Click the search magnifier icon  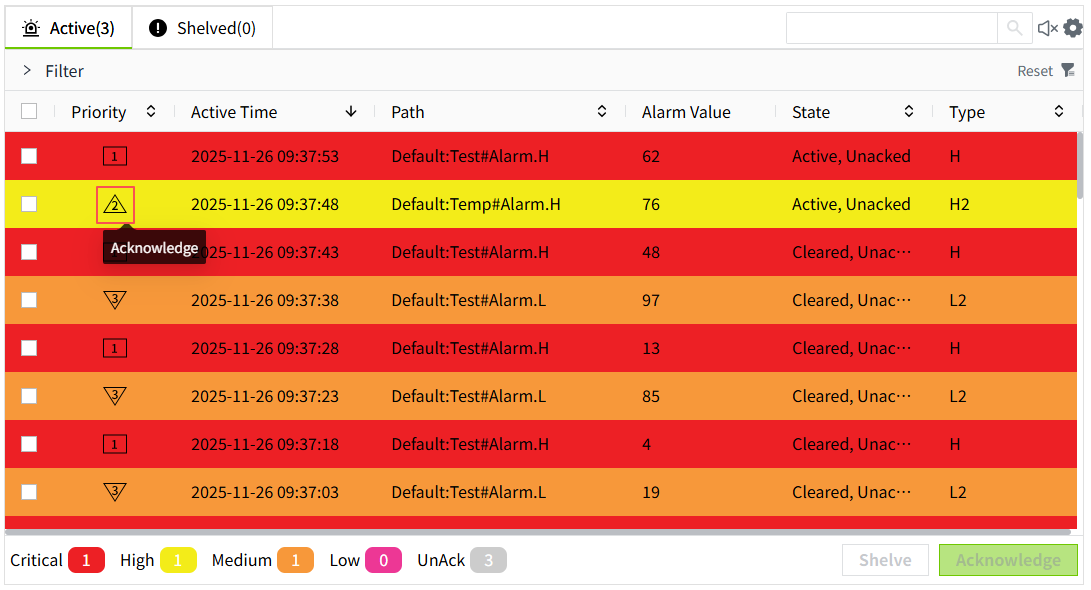click(1014, 28)
